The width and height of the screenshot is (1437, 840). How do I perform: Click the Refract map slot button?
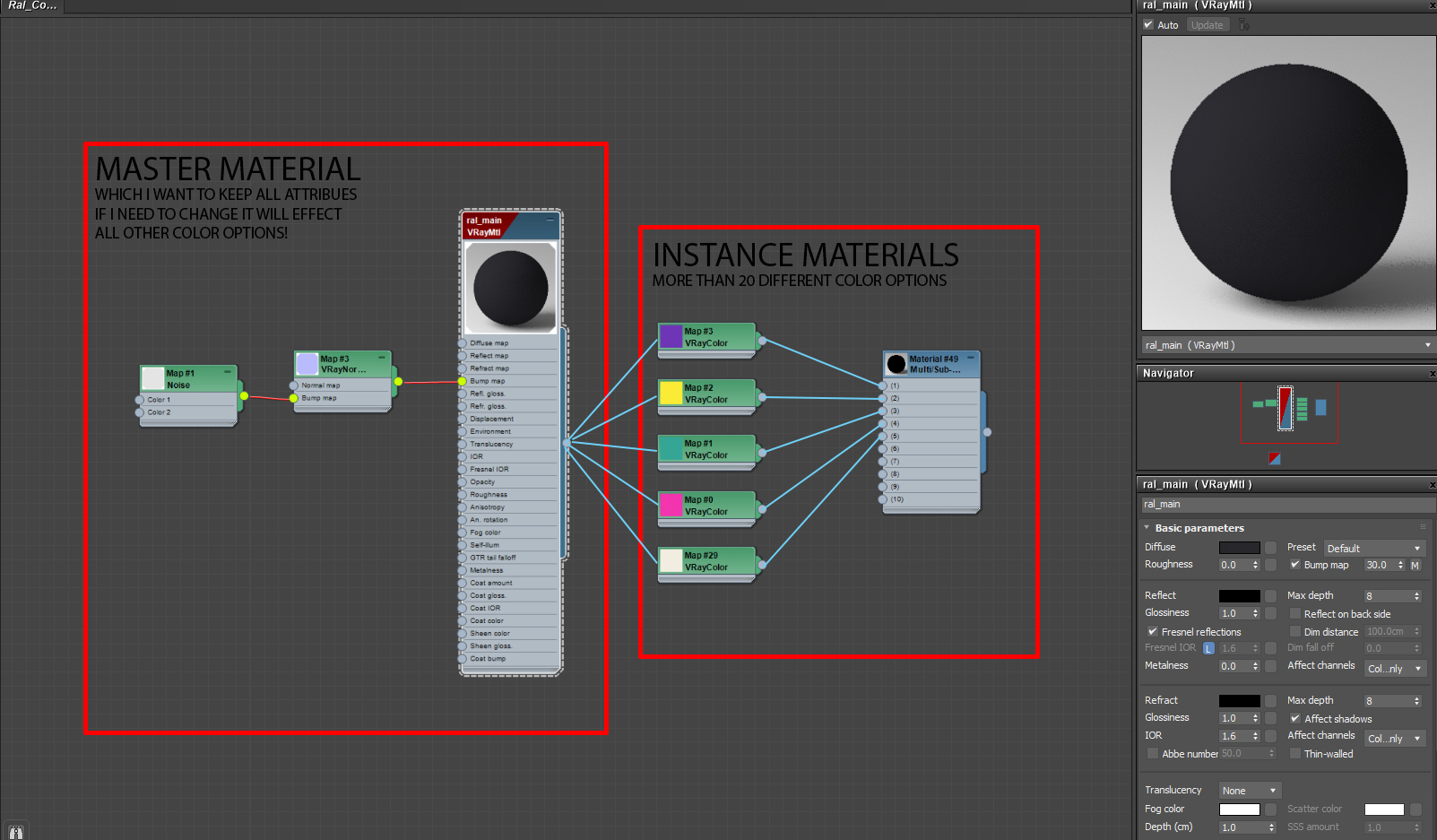[1270, 701]
